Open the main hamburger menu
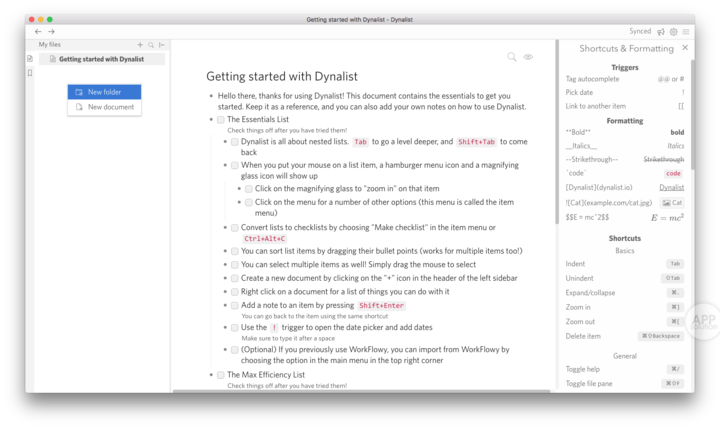The image size is (720, 429). tap(686, 32)
